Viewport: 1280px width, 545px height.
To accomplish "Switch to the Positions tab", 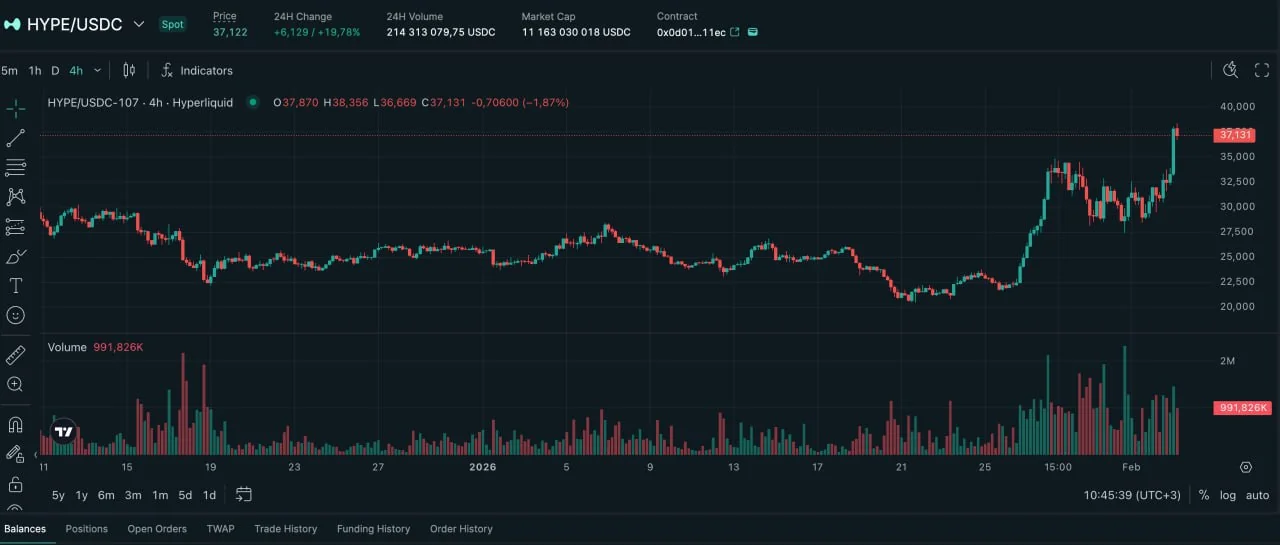I will click(x=86, y=529).
